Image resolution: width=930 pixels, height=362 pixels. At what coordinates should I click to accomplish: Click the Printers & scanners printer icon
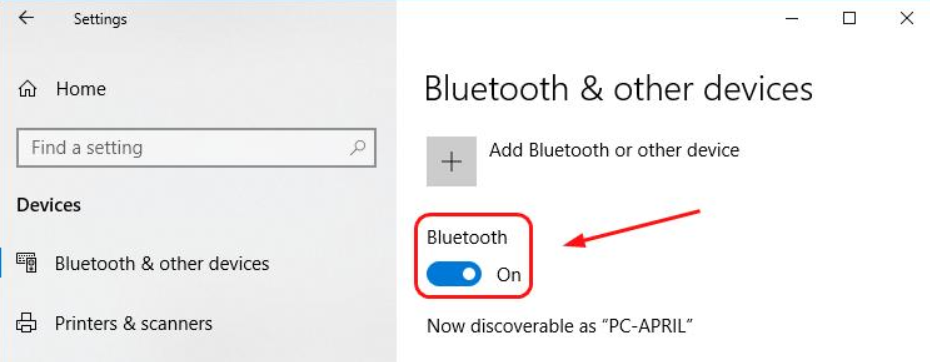click(x=26, y=323)
